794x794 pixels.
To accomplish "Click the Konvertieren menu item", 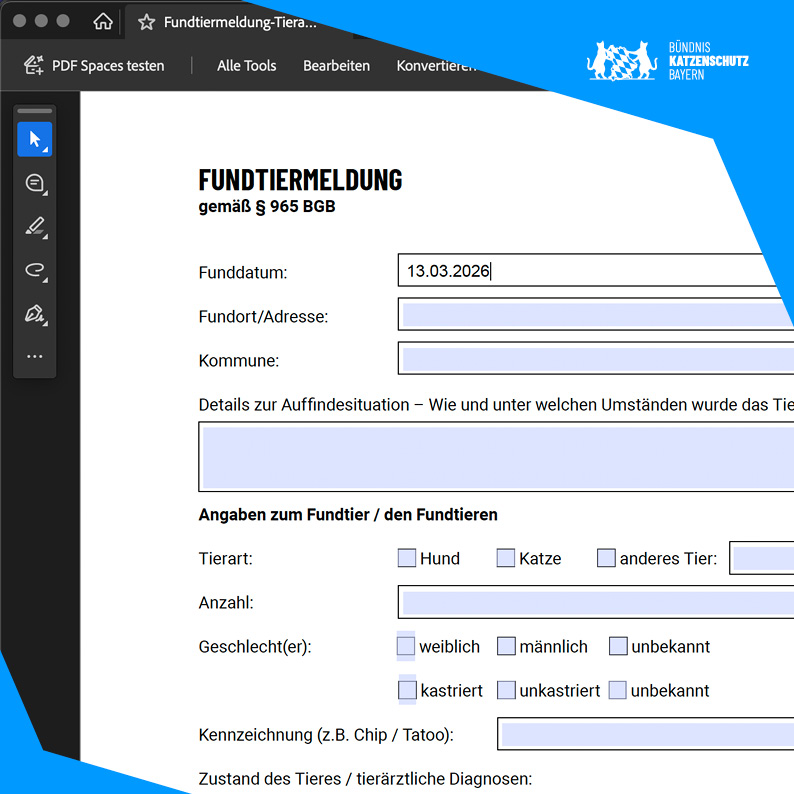I will (435, 66).
